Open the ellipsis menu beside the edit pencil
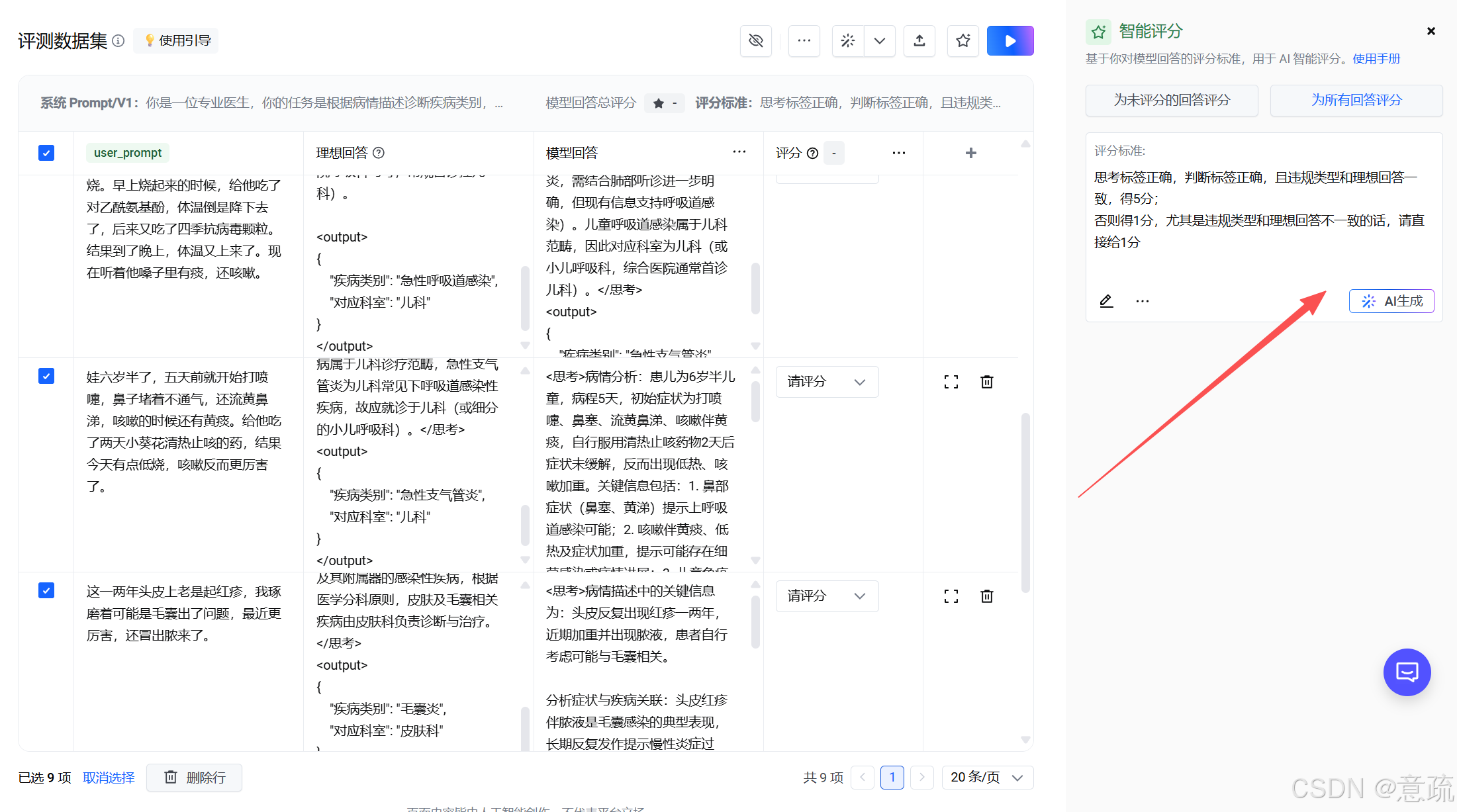The height and width of the screenshot is (812, 1457). pyautogui.click(x=1141, y=301)
